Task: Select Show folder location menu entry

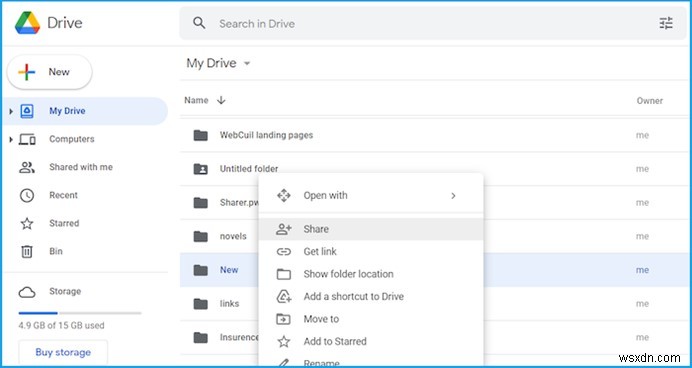Action: (x=371, y=274)
